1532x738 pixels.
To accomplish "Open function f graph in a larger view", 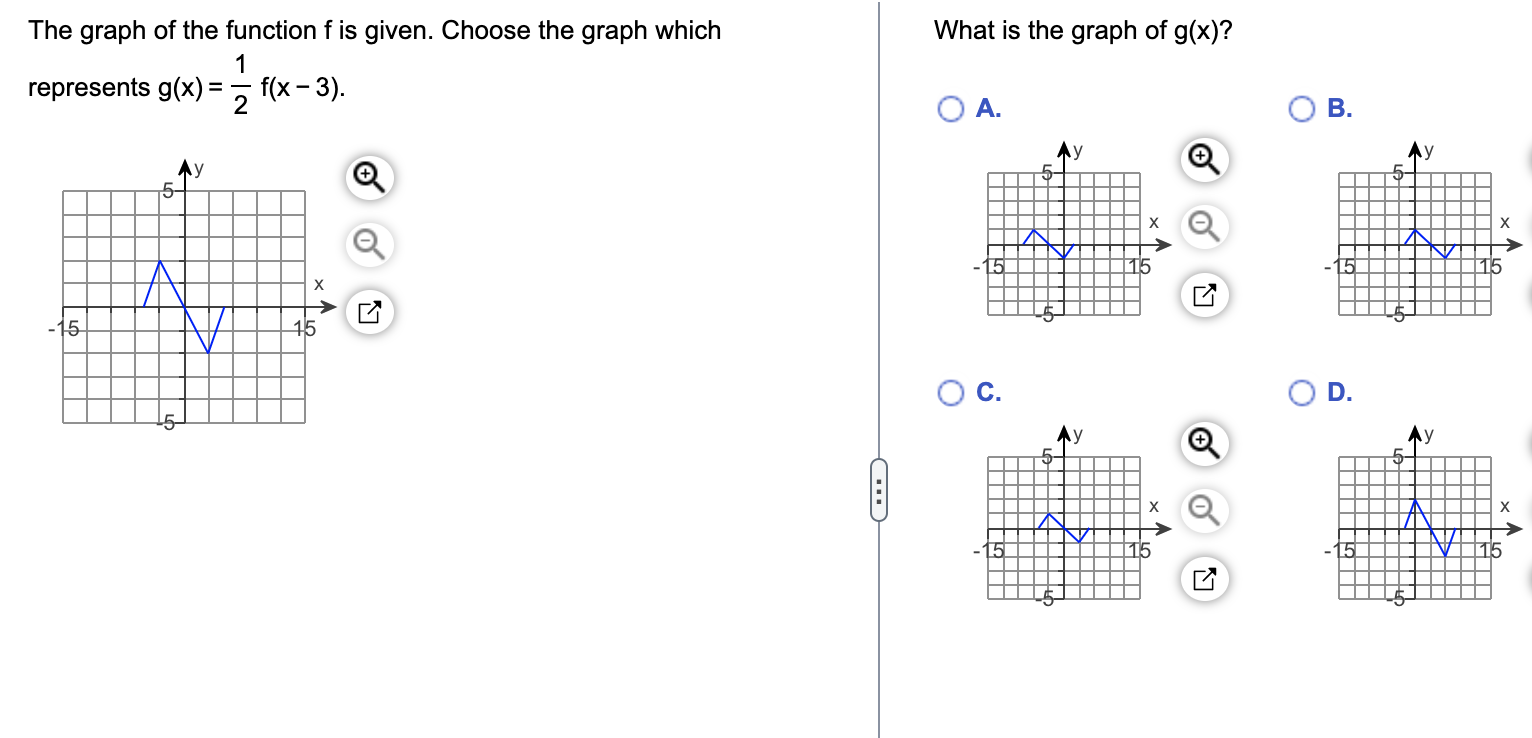I will (370, 311).
